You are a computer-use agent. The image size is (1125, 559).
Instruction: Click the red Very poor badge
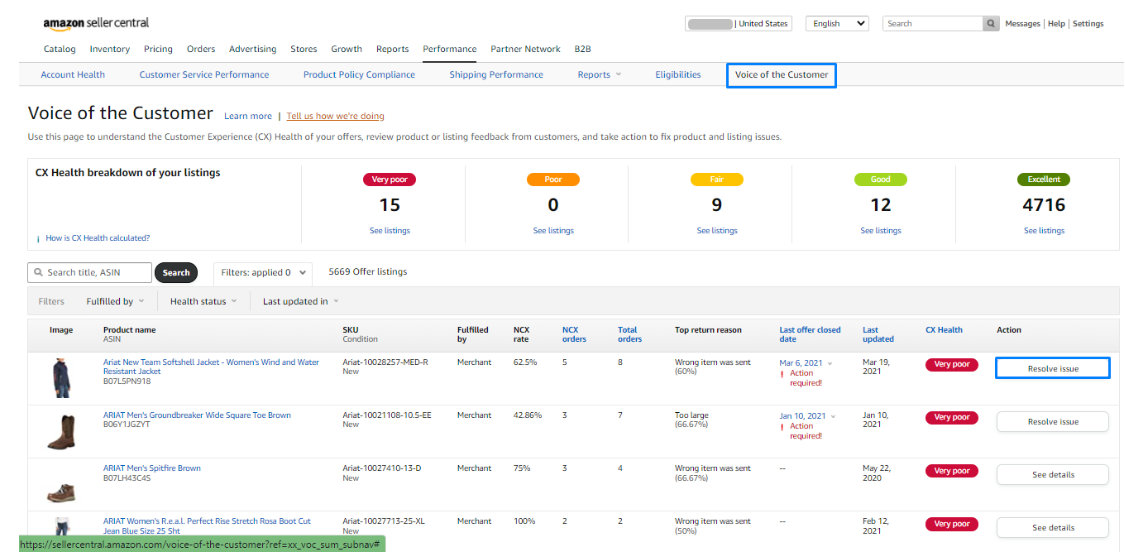389,180
